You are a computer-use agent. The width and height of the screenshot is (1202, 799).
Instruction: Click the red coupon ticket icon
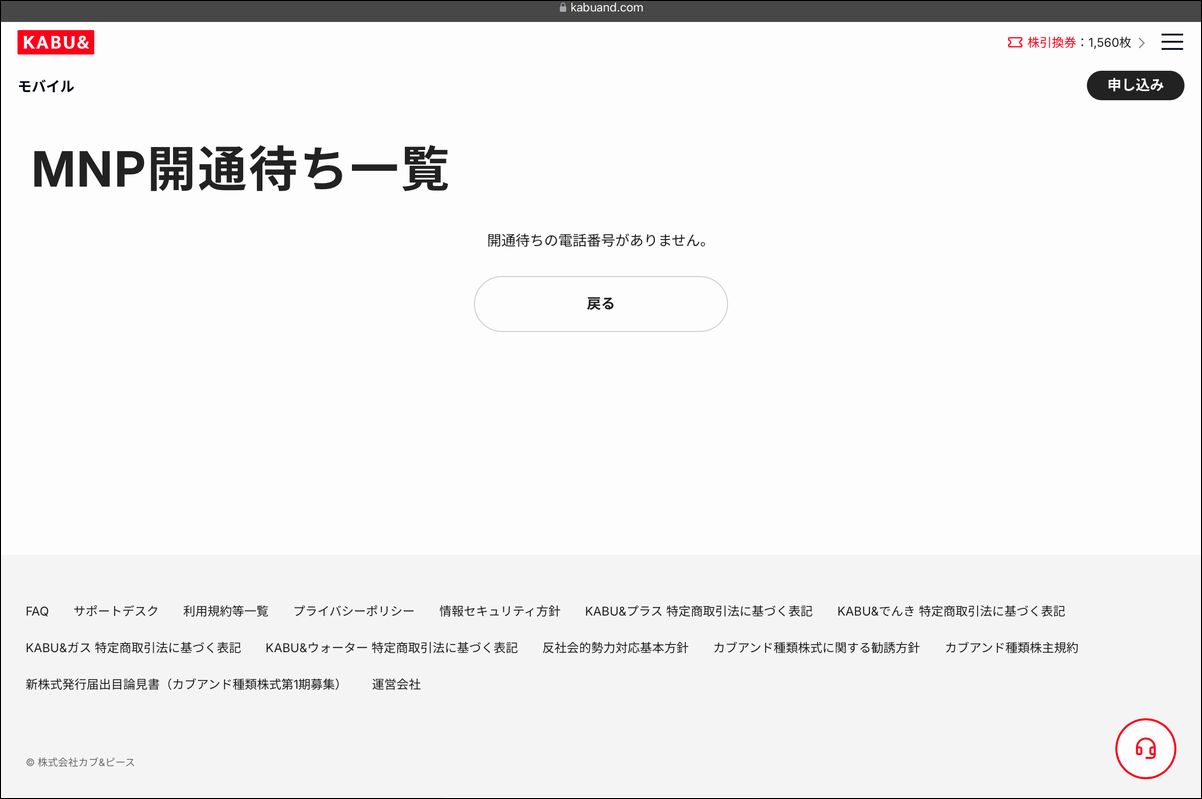1015,42
